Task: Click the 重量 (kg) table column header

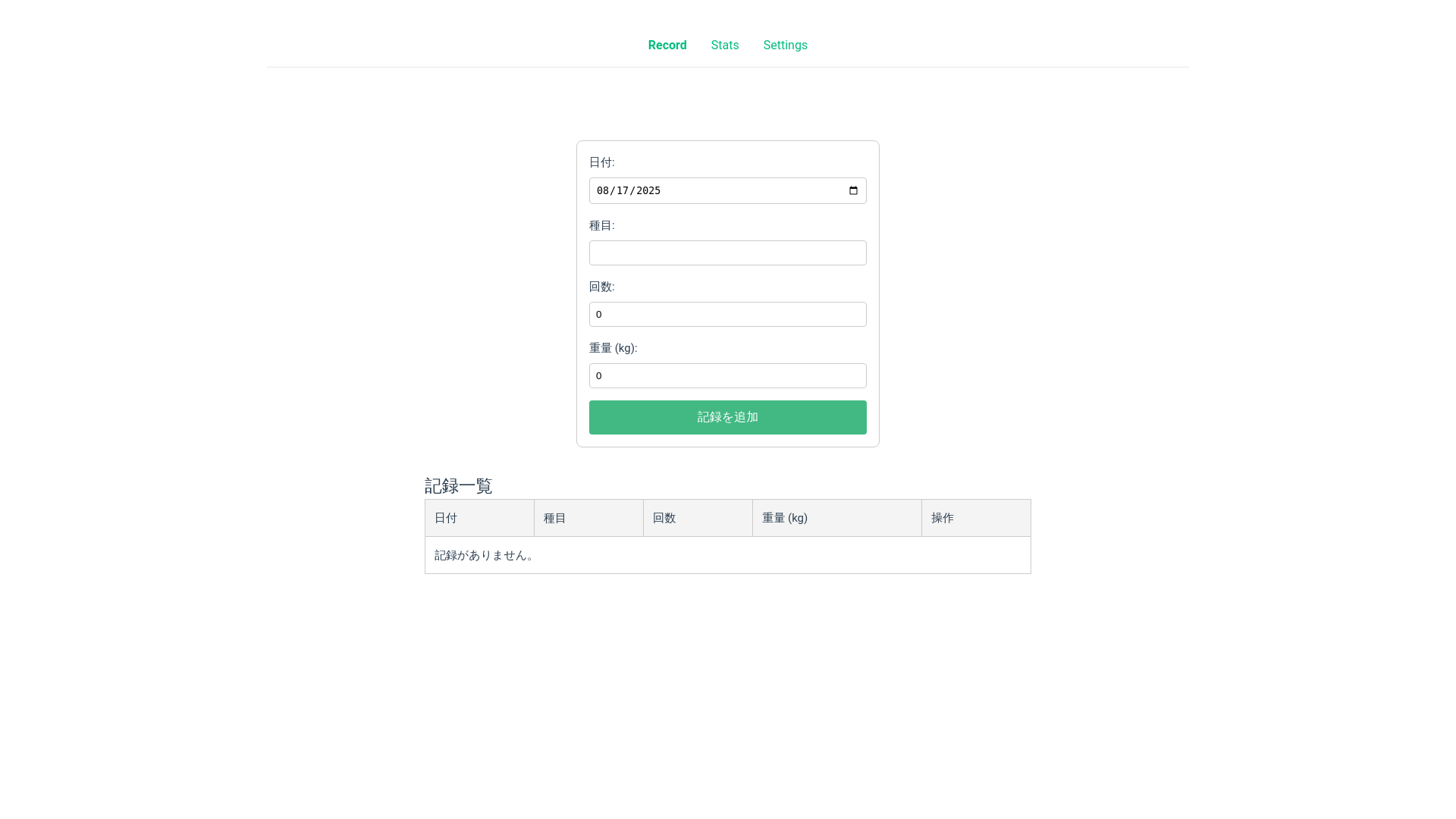Action: pyautogui.click(x=837, y=518)
